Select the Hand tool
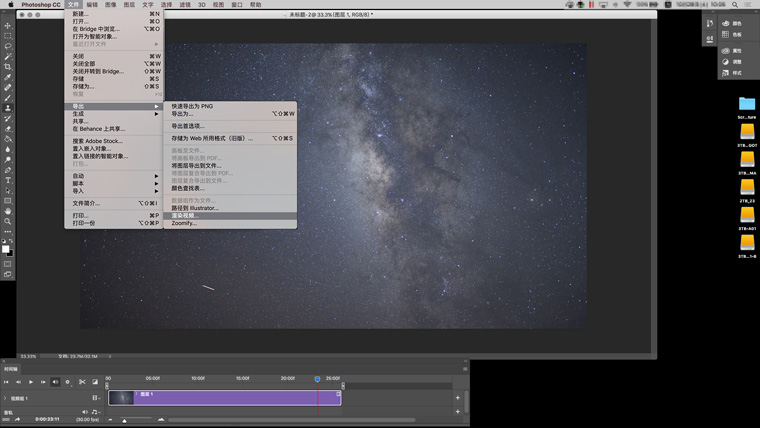Image resolution: width=760 pixels, height=428 pixels. (8, 211)
